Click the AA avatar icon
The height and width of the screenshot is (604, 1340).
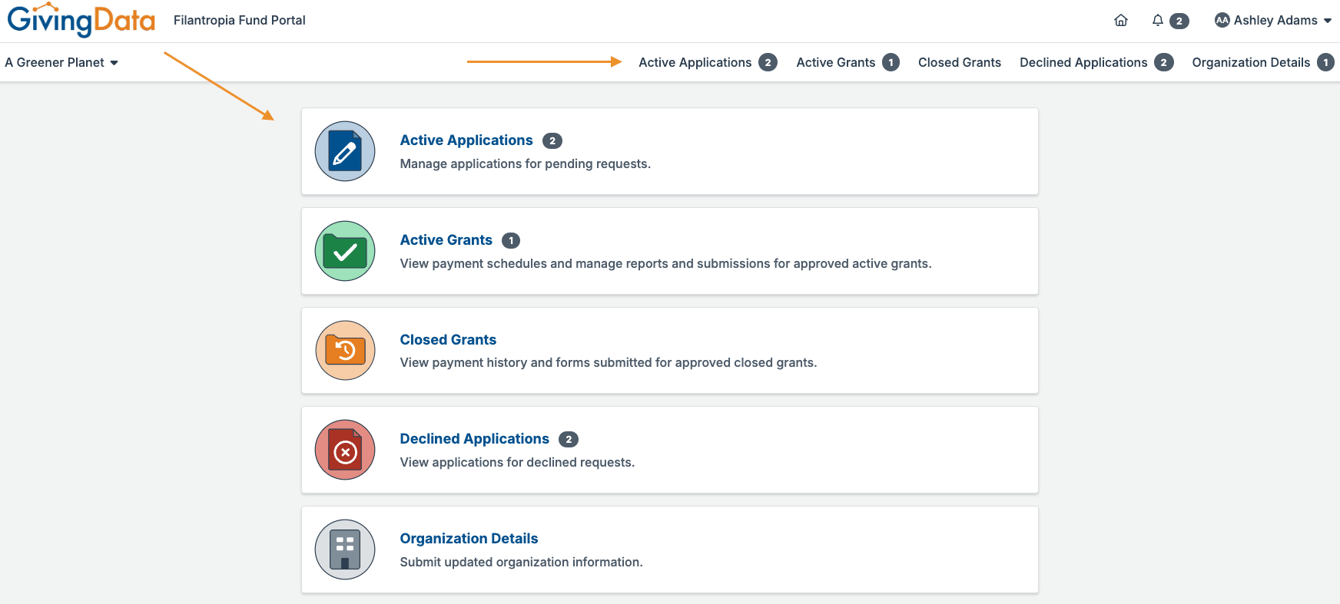(x=1220, y=19)
